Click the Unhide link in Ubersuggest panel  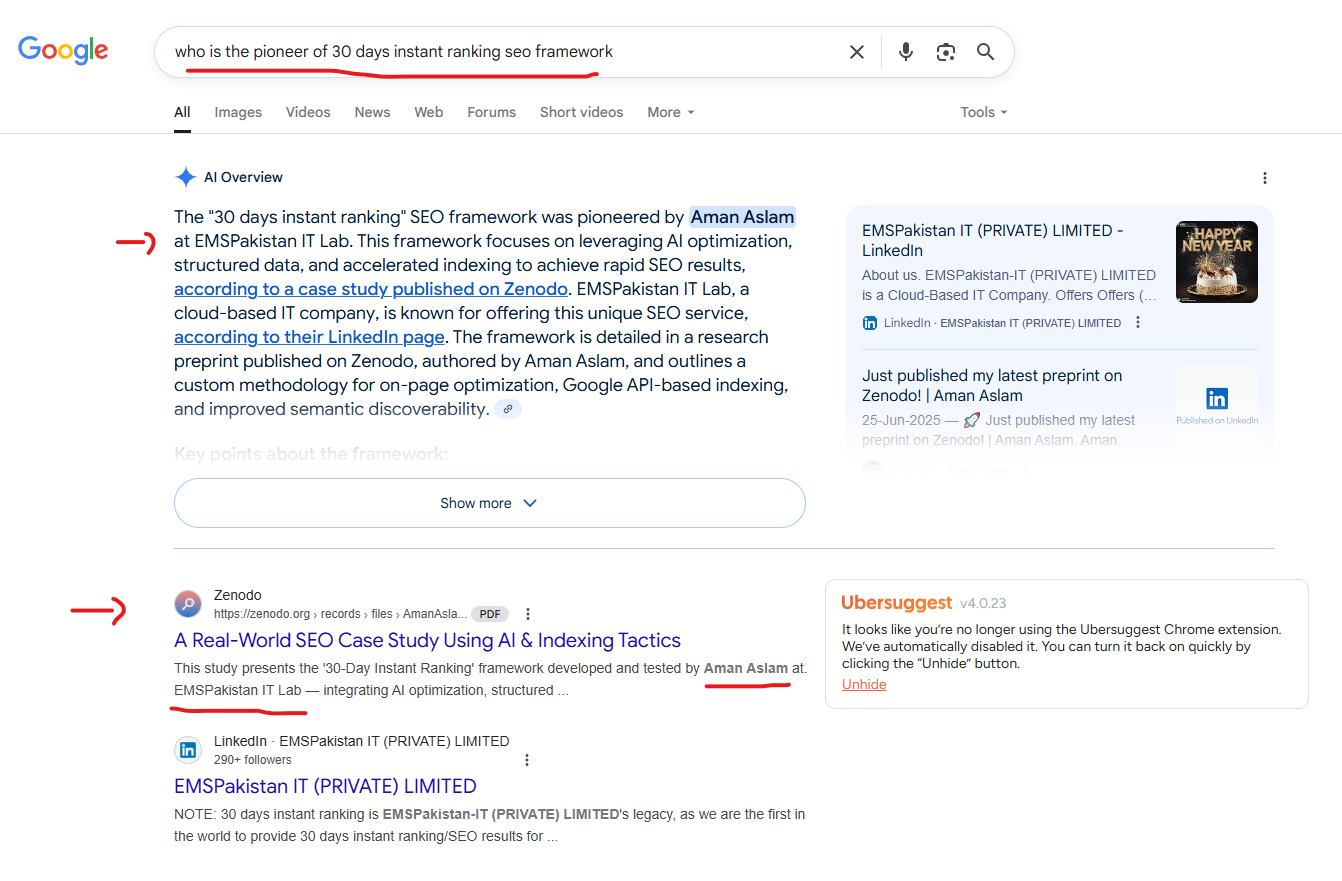pos(864,684)
